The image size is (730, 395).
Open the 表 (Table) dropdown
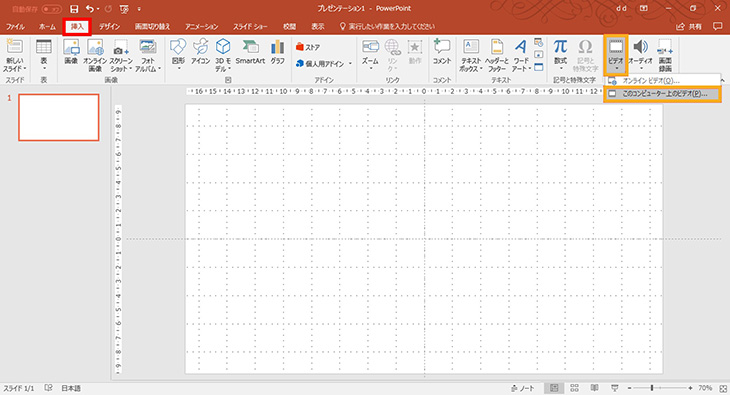(44, 55)
